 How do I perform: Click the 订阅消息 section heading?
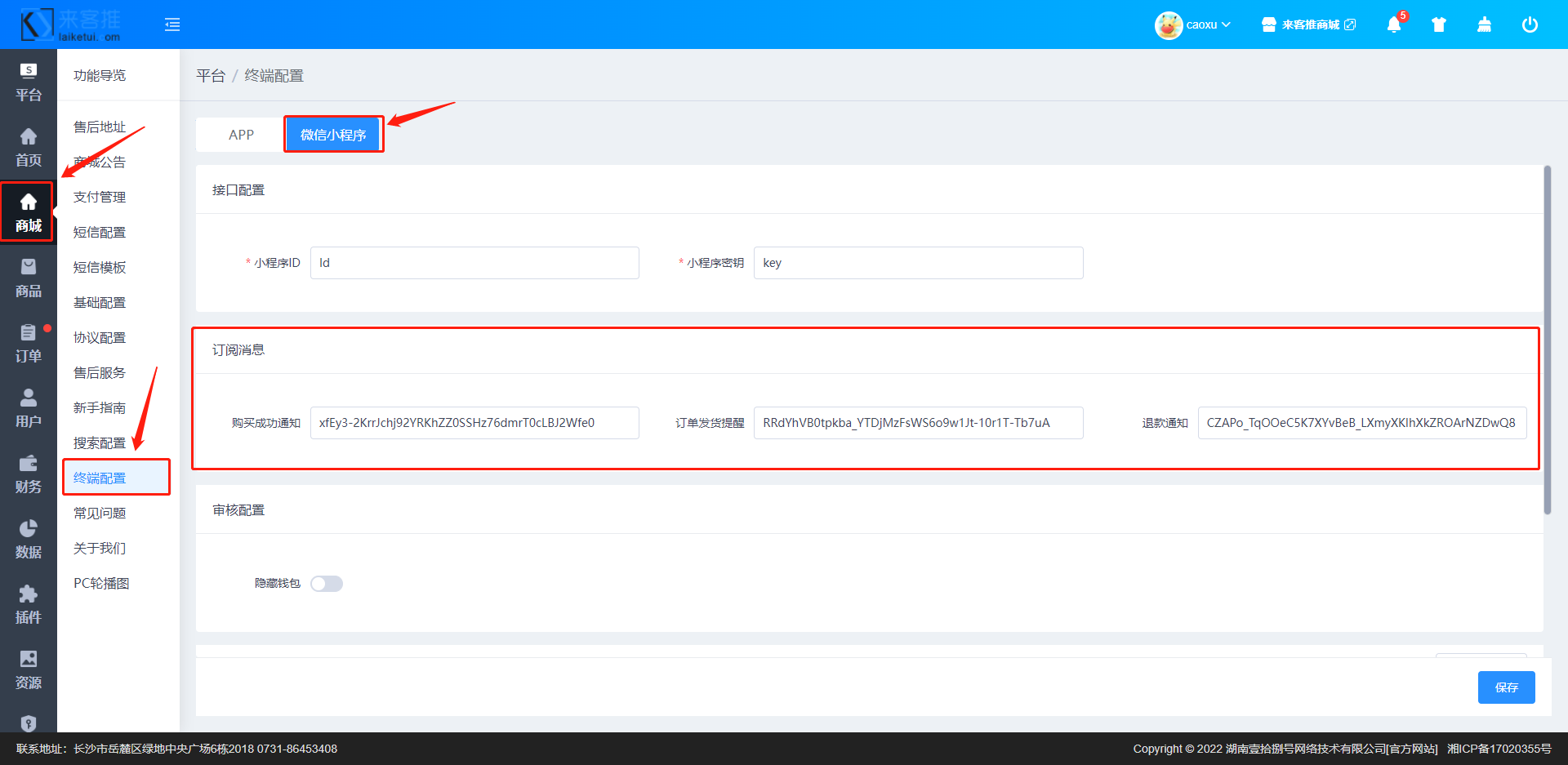(238, 350)
